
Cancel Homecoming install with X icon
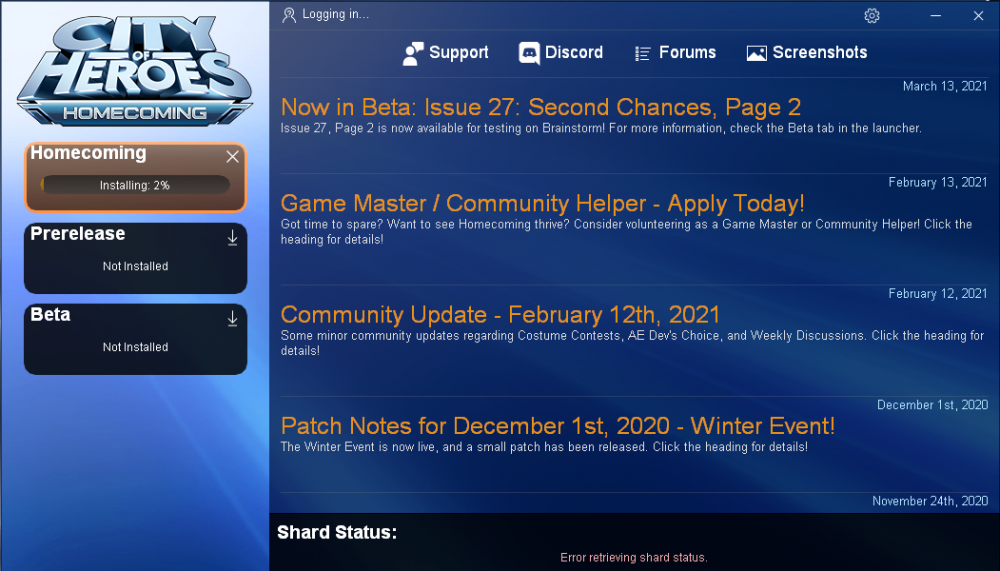232,156
